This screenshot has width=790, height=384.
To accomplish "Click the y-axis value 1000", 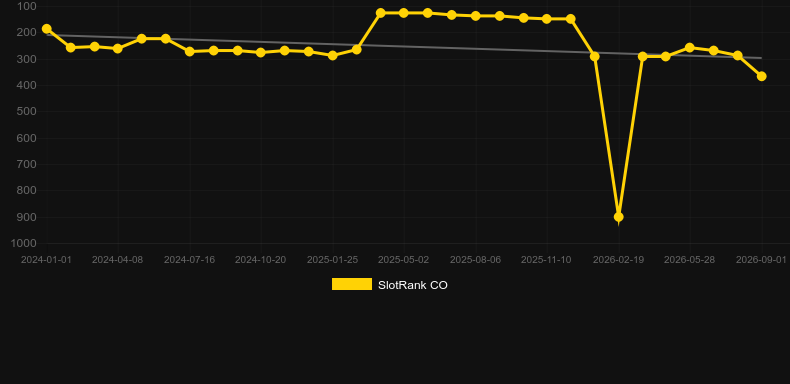I will 24,243.
